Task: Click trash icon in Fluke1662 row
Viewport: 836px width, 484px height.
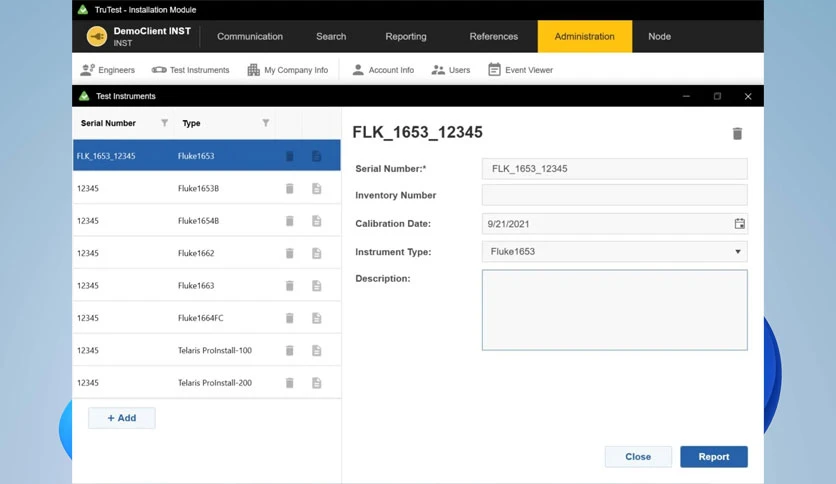Action: tap(290, 253)
